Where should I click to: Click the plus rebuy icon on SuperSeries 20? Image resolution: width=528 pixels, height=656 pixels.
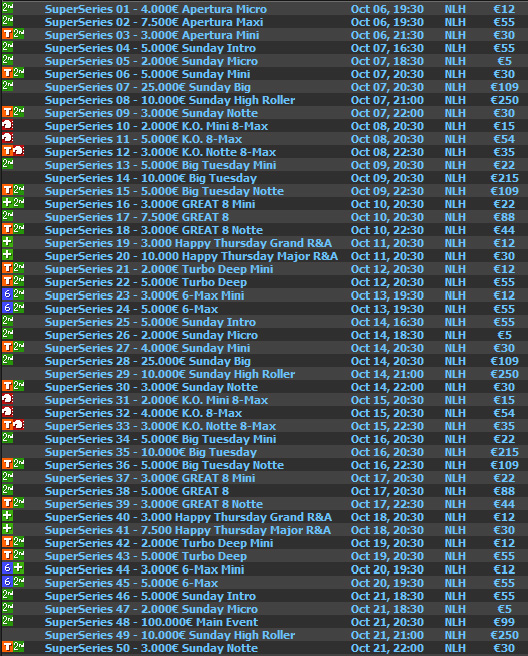pyautogui.click(x=8, y=254)
